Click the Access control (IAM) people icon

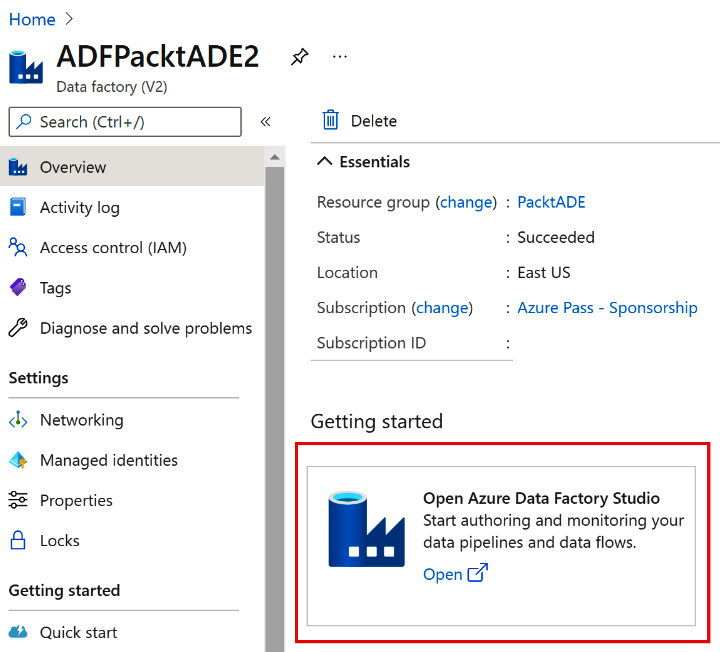(18, 247)
